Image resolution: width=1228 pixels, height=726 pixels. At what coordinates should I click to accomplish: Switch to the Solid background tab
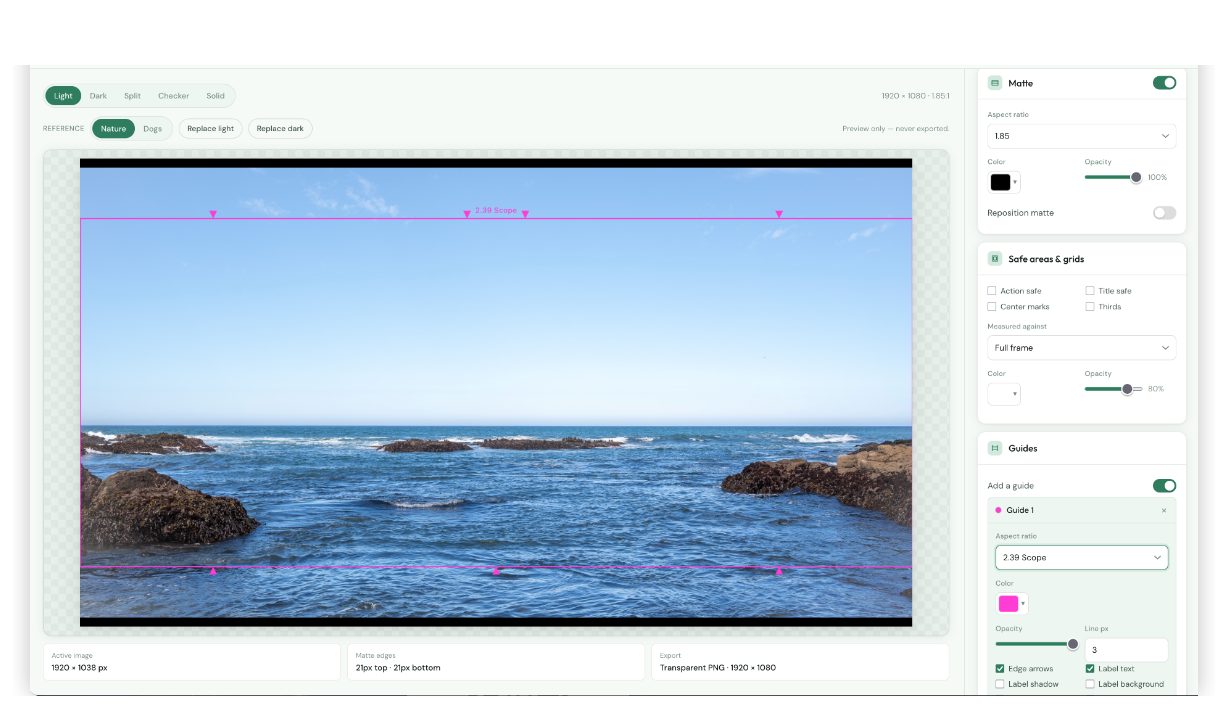[215, 96]
